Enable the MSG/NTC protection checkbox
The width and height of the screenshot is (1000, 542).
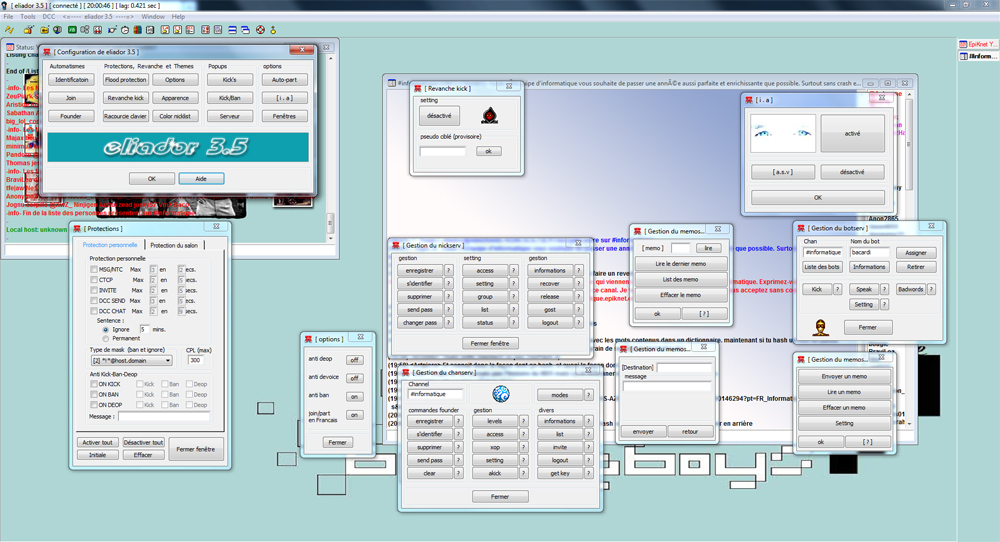94,268
